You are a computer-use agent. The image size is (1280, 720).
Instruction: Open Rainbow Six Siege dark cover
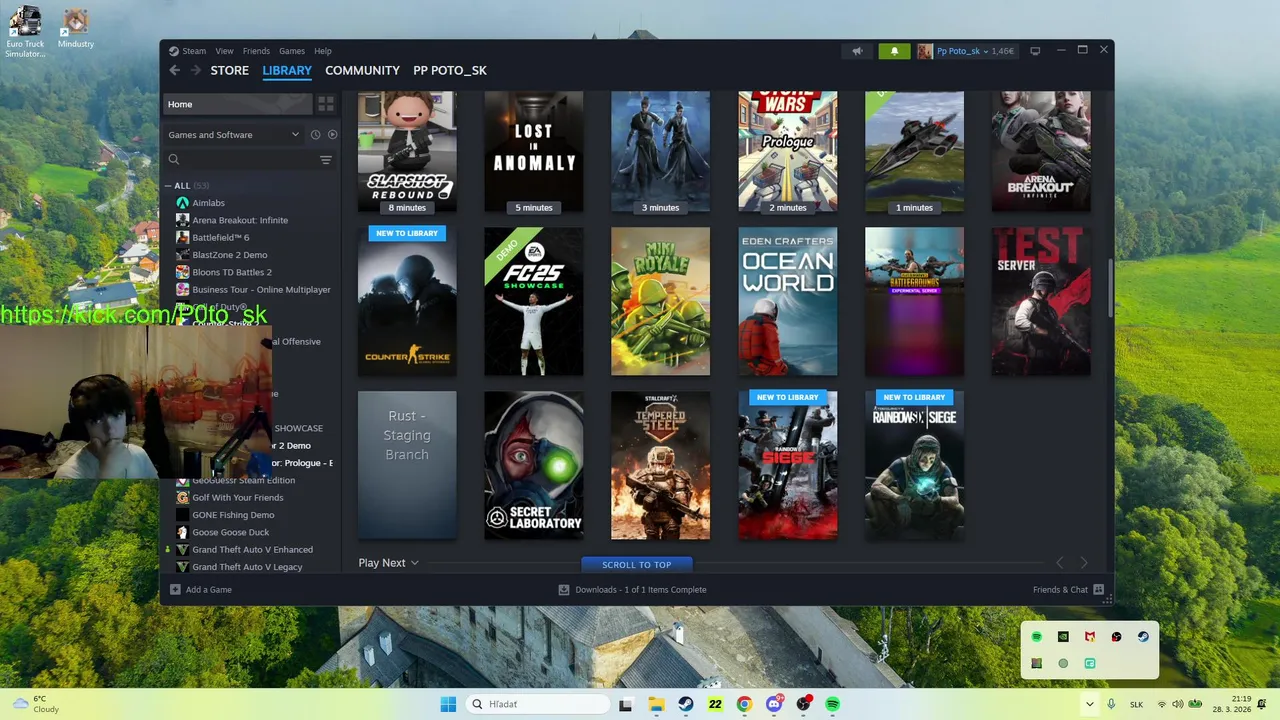[x=915, y=465]
